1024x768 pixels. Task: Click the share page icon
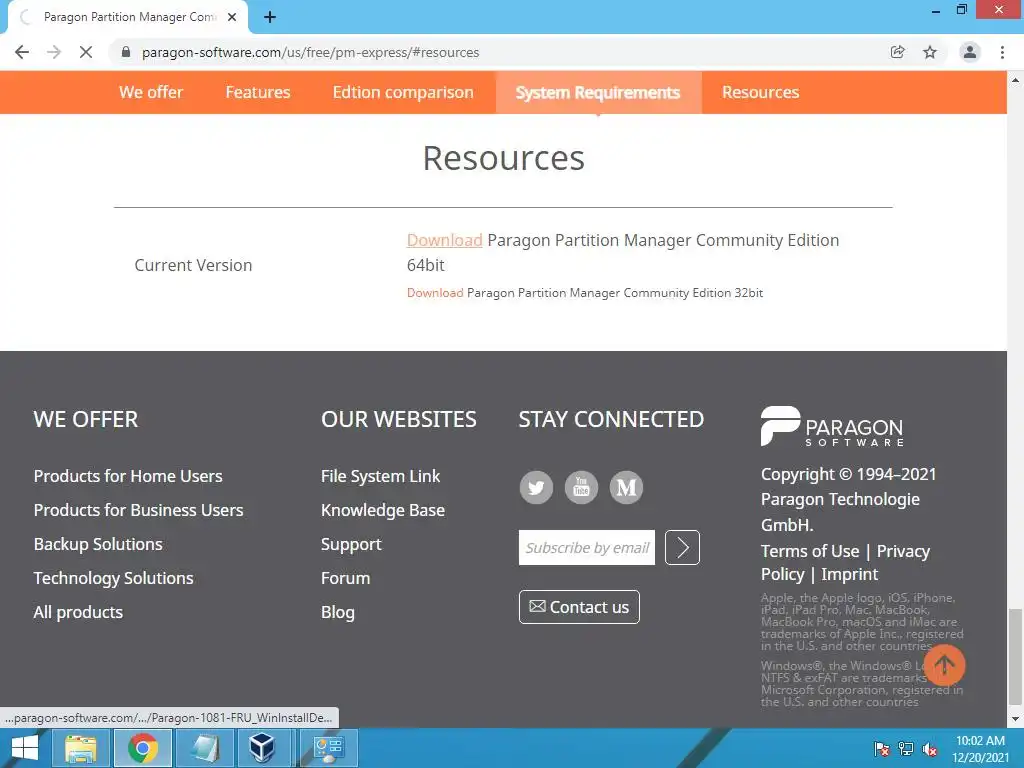(898, 52)
